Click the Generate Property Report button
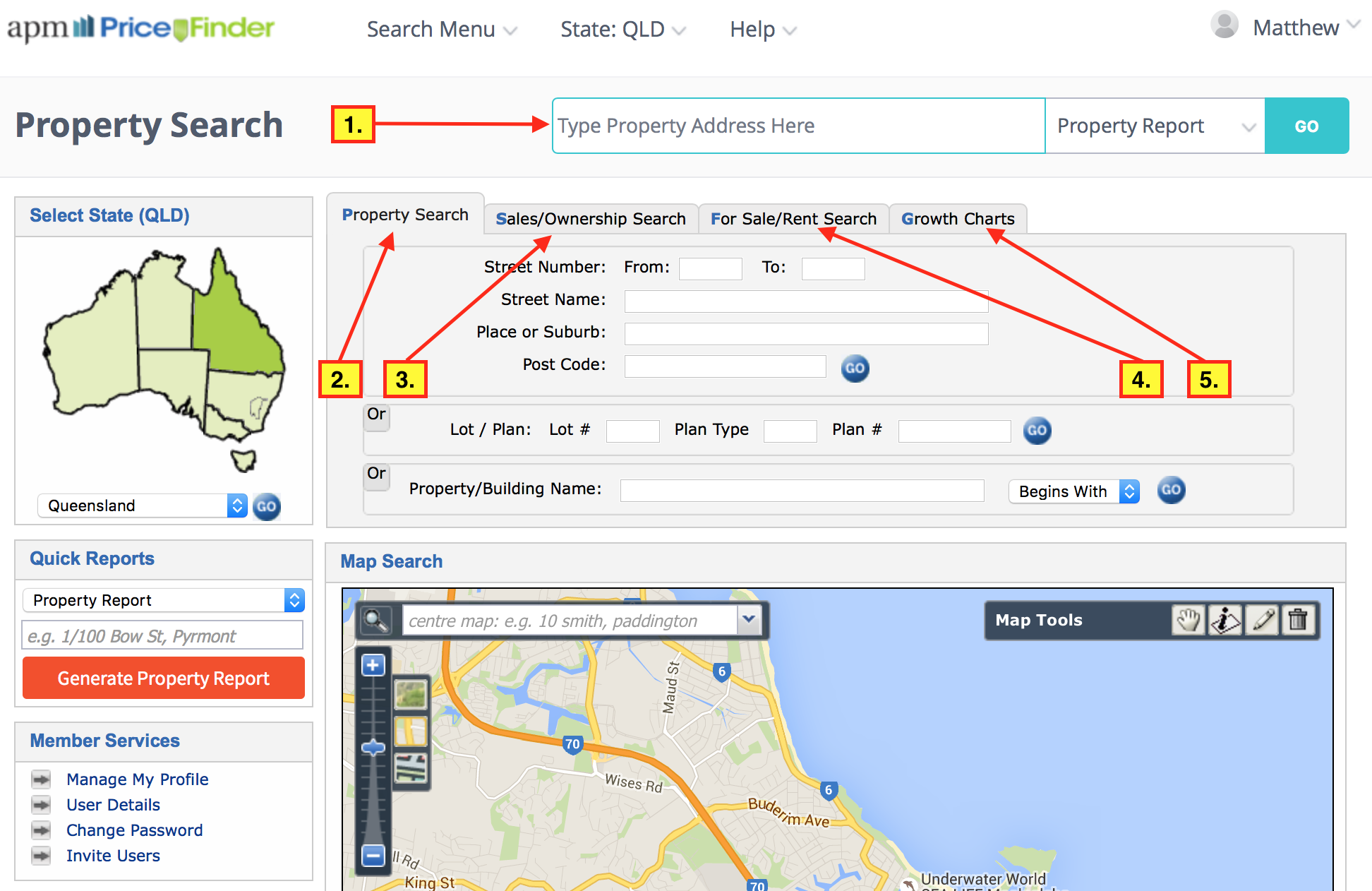Screen dimensions: 1372x891 click(x=163, y=678)
